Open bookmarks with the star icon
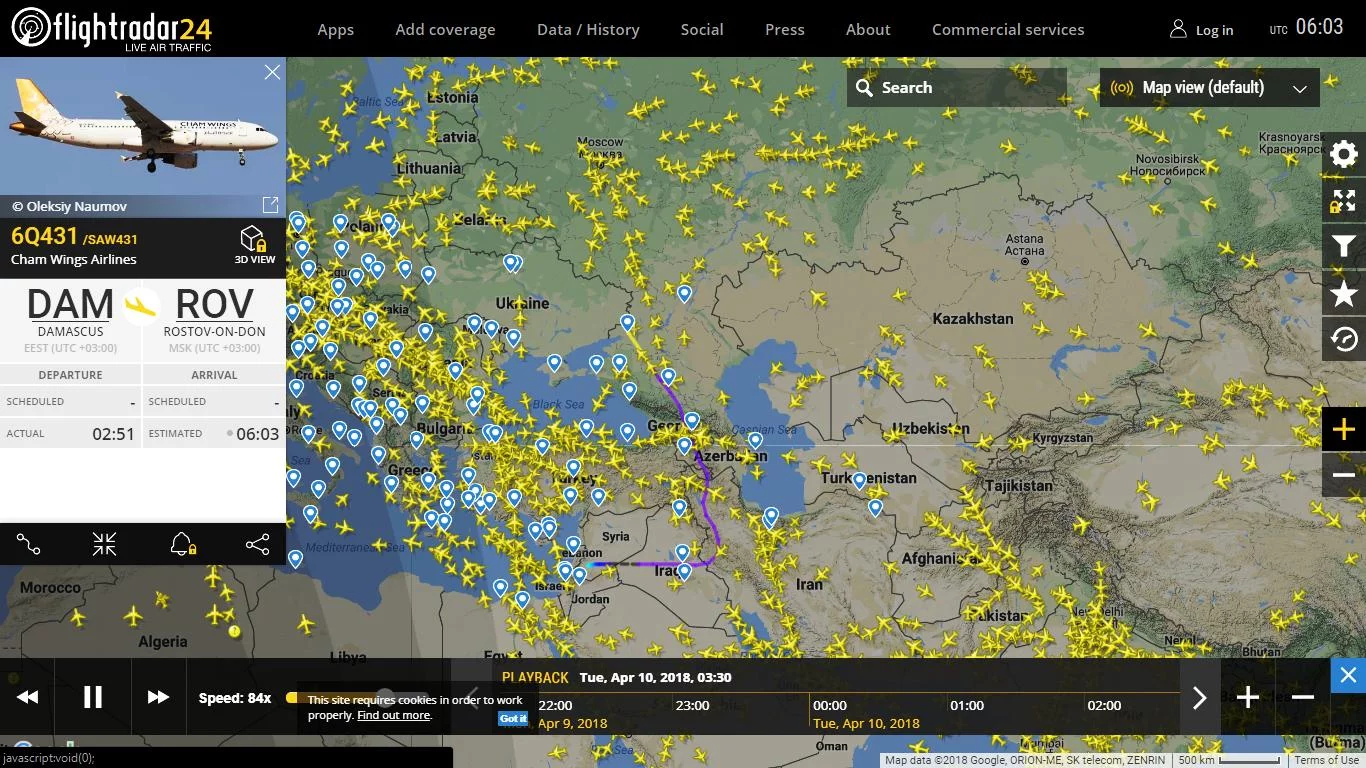Image resolution: width=1366 pixels, height=768 pixels. (x=1344, y=293)
